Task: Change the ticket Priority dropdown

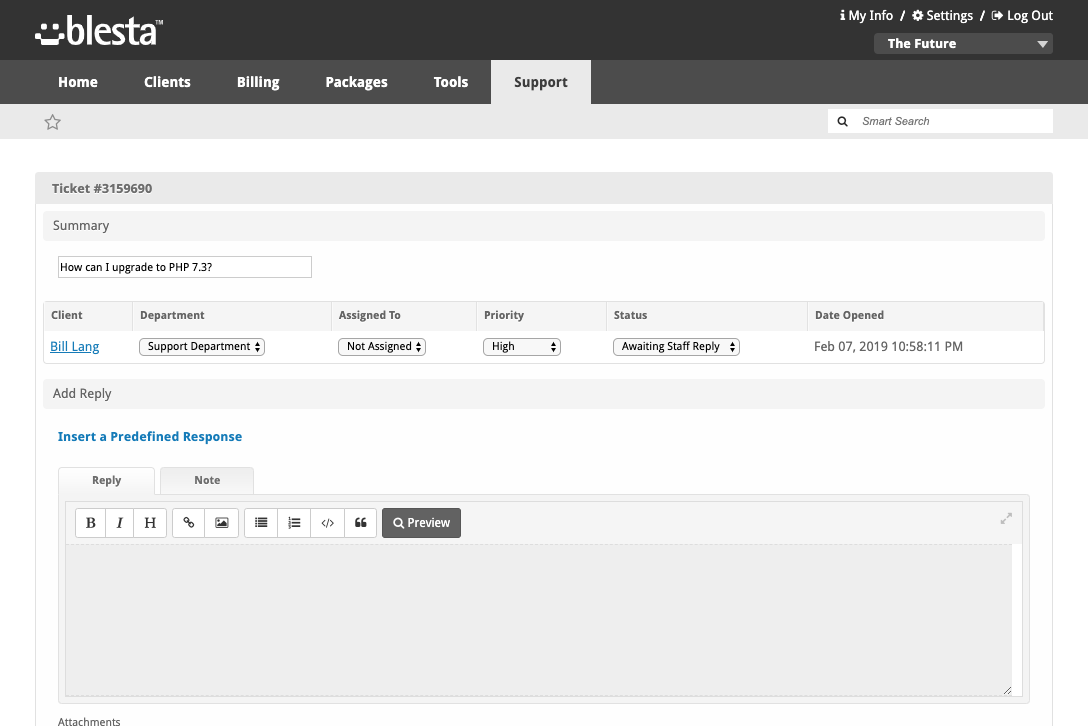Action: (x=521, y=347)
